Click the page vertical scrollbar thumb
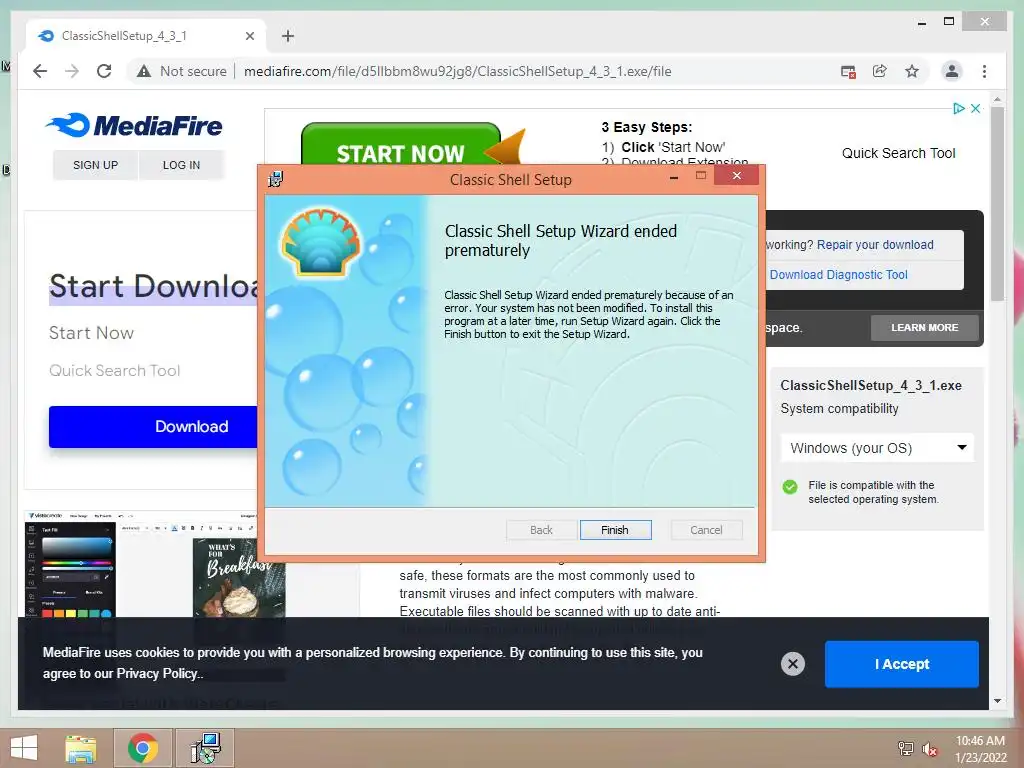 997,202
